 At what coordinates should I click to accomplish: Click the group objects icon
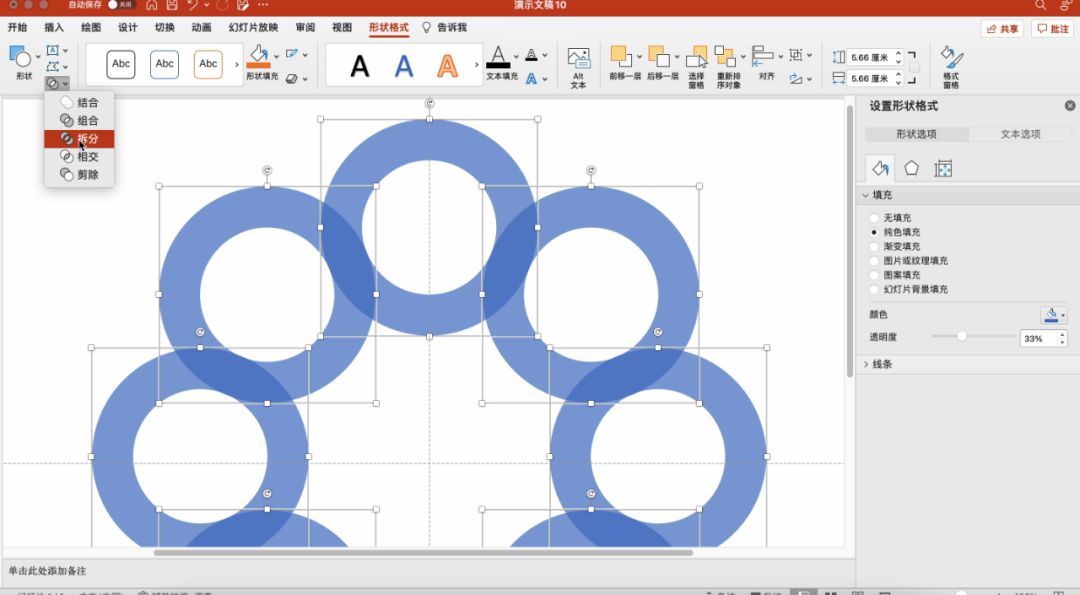click(x=796, y=54)
